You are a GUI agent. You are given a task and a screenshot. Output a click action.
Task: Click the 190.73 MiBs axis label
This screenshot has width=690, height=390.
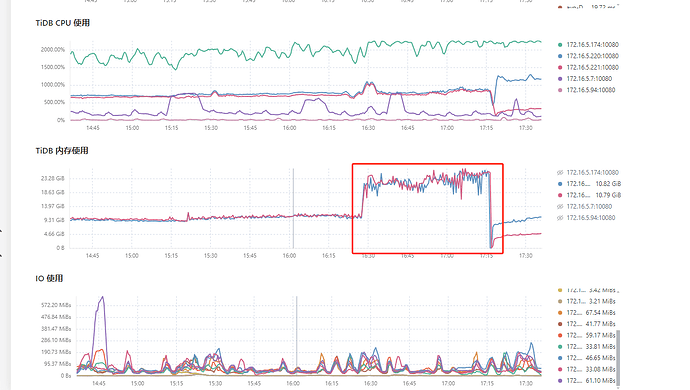(x=56, y=352)
